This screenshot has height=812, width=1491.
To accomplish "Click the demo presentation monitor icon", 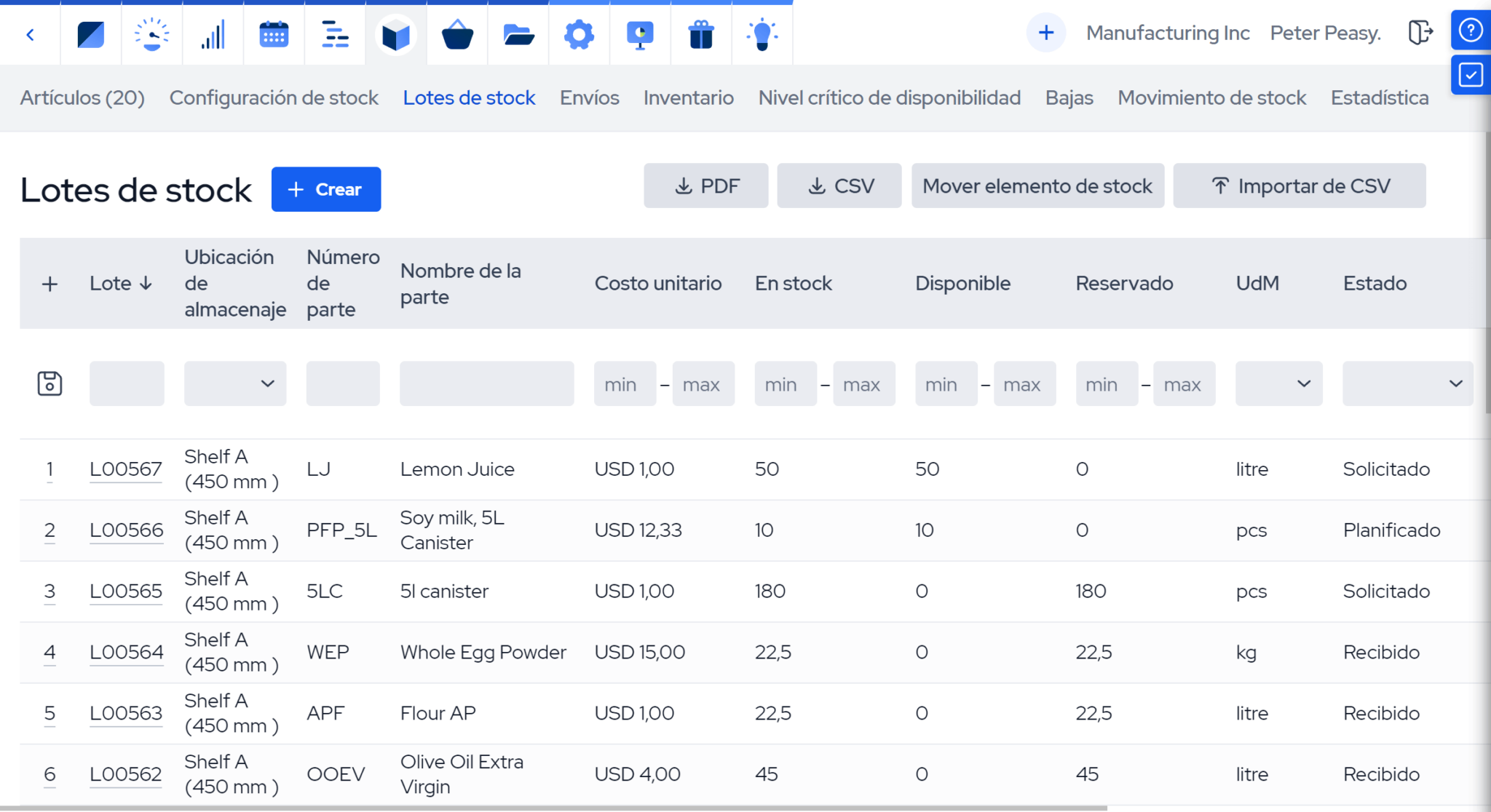I will 640,33.
